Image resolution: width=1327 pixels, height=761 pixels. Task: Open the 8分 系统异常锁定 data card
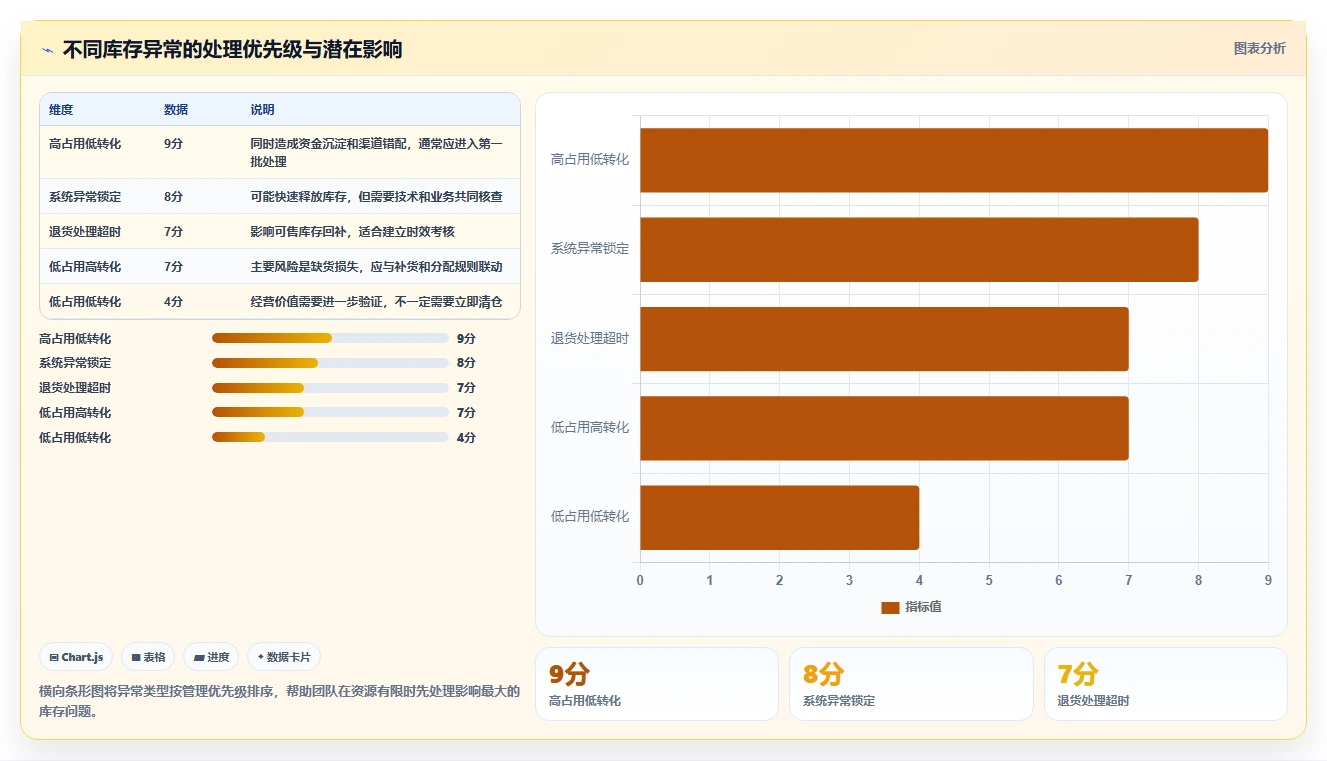(x=911, y=684)
